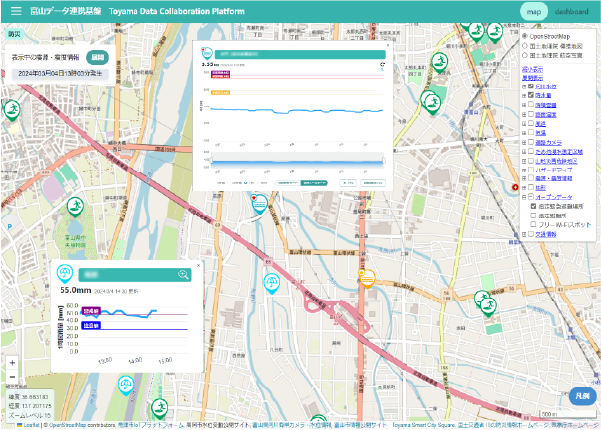The height and width of the screenshot is (430, 601).
Task: Click the rainfall popup teal title bar
Action: [135, 275]
